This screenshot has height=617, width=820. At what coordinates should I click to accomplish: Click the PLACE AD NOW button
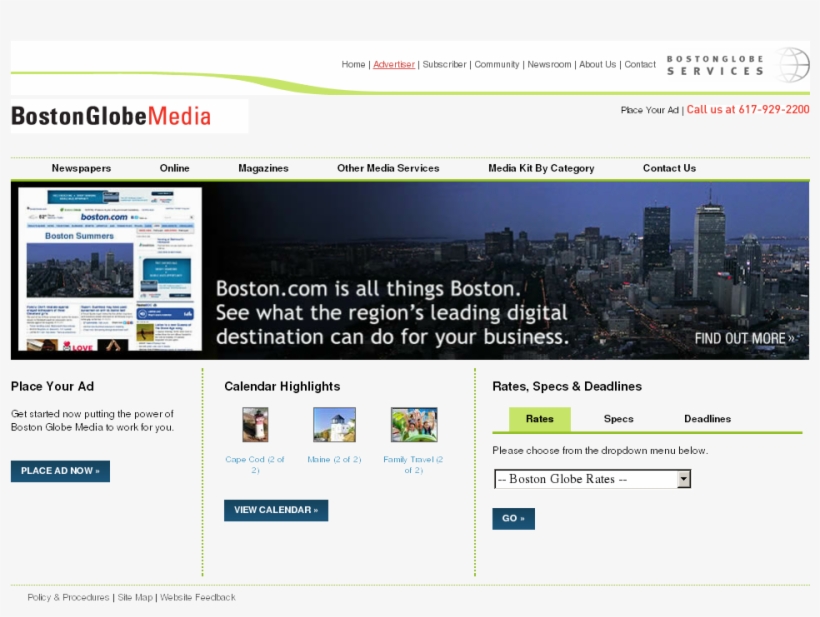[x=60, y=471]
